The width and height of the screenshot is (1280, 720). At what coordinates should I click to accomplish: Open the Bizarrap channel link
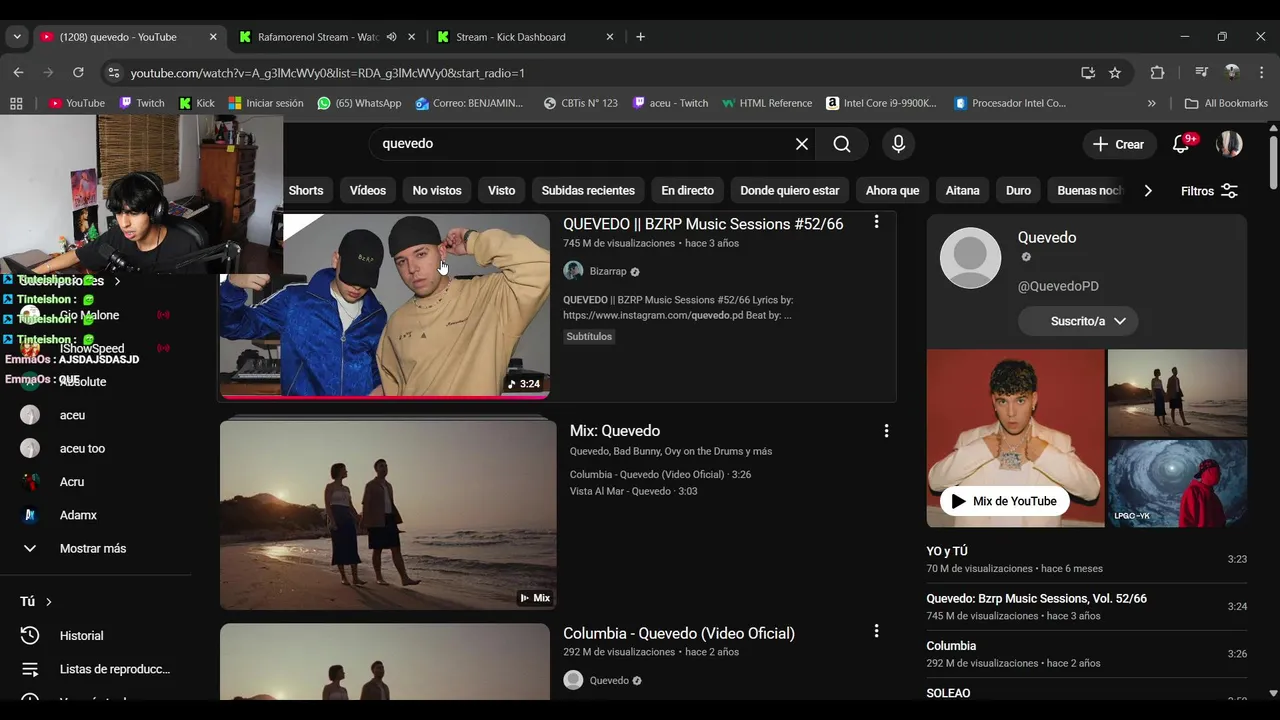pos(607,271)
